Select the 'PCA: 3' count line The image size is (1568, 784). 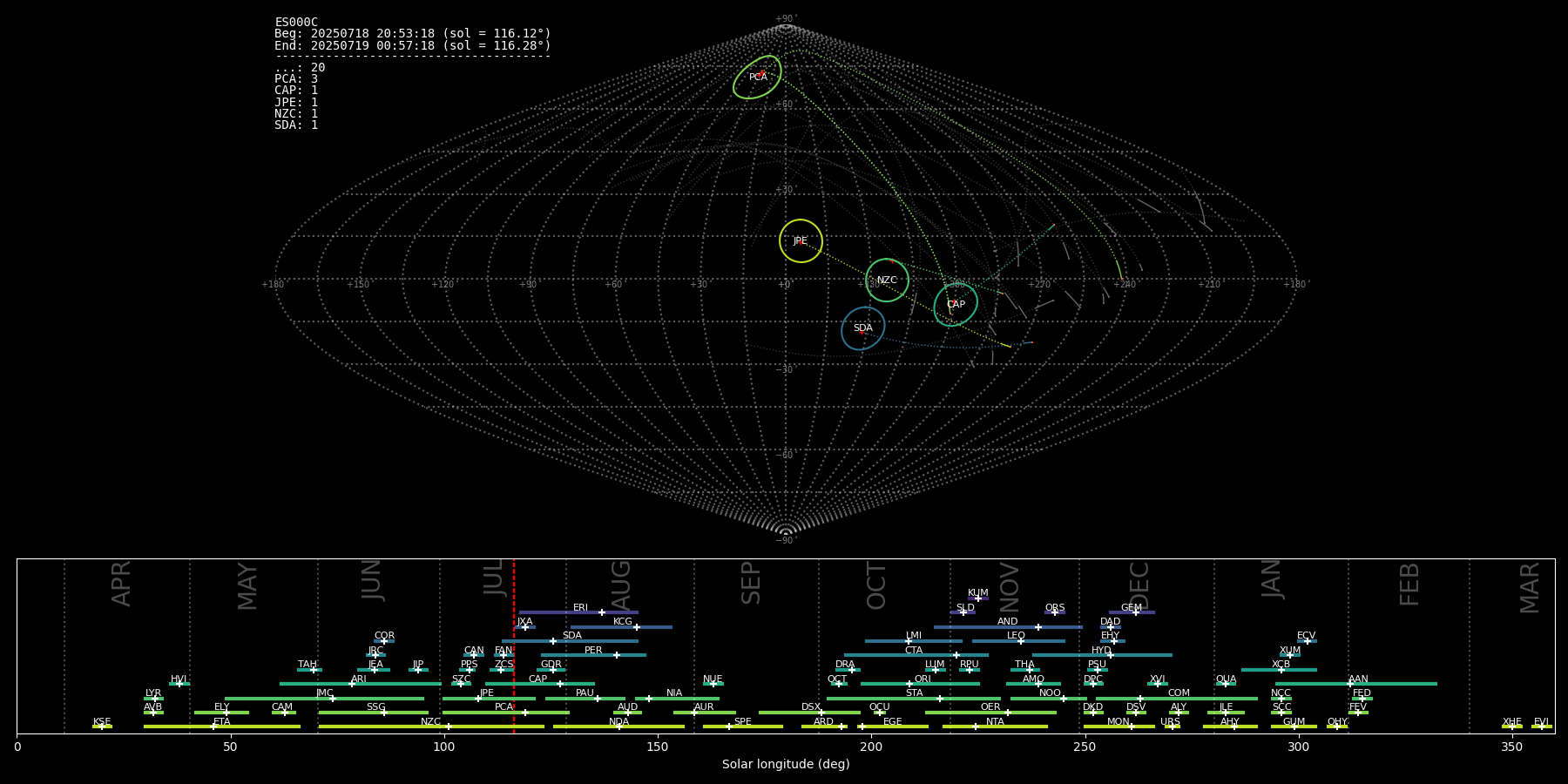296,78
